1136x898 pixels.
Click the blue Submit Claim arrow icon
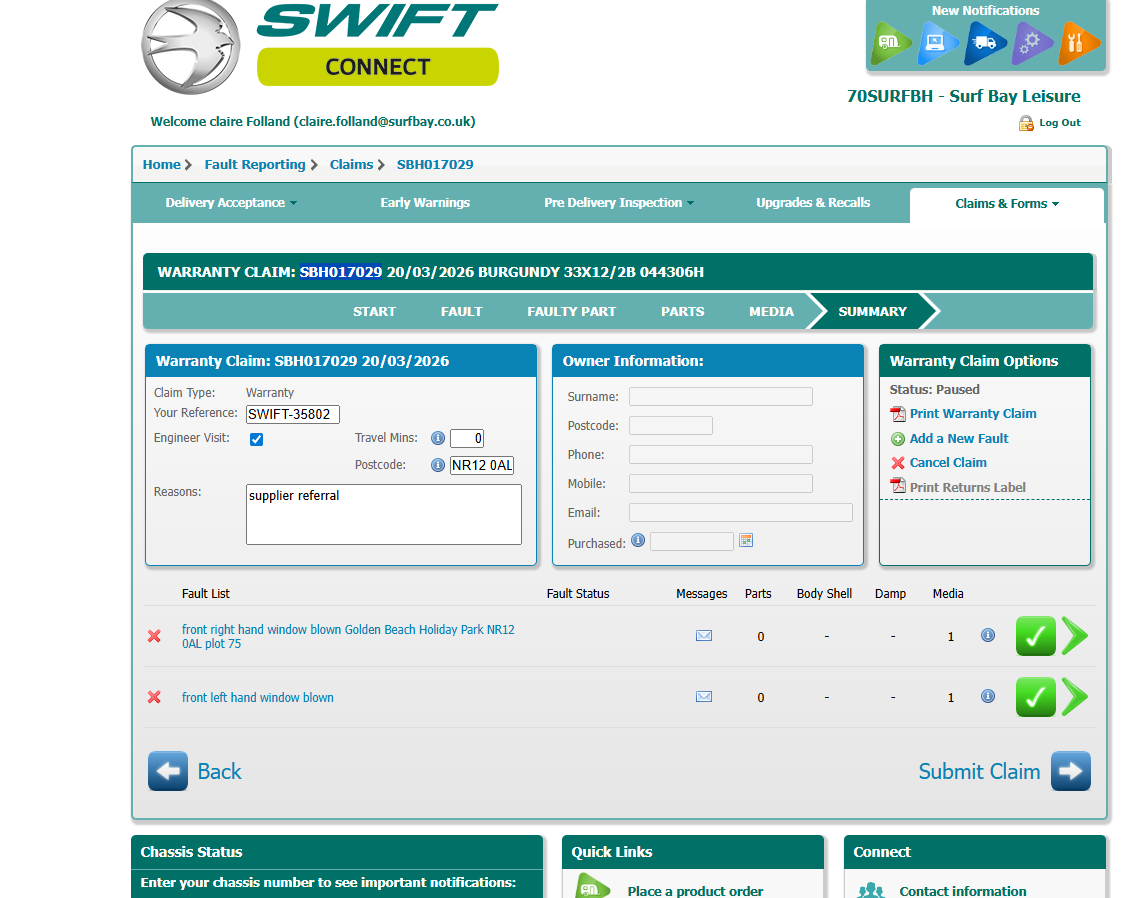[x=1071, y=771]
